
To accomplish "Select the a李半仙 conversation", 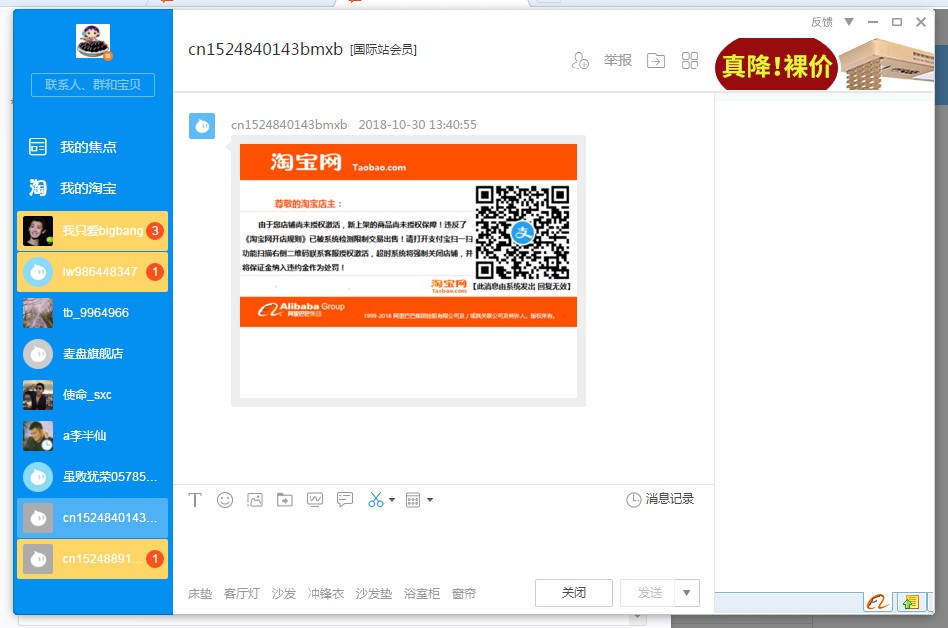I will coord(93,436).
